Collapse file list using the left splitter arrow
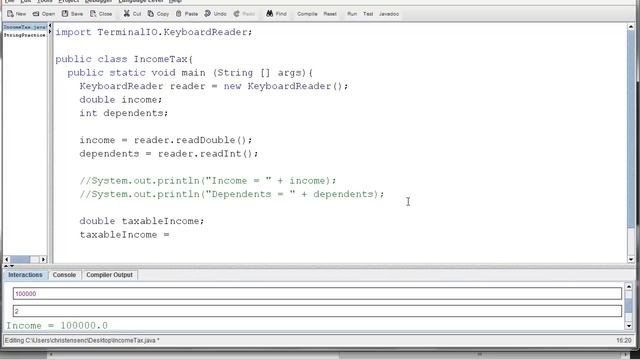Image resolution: width=640 pixels, height=360 pixels. coord(50,26)
